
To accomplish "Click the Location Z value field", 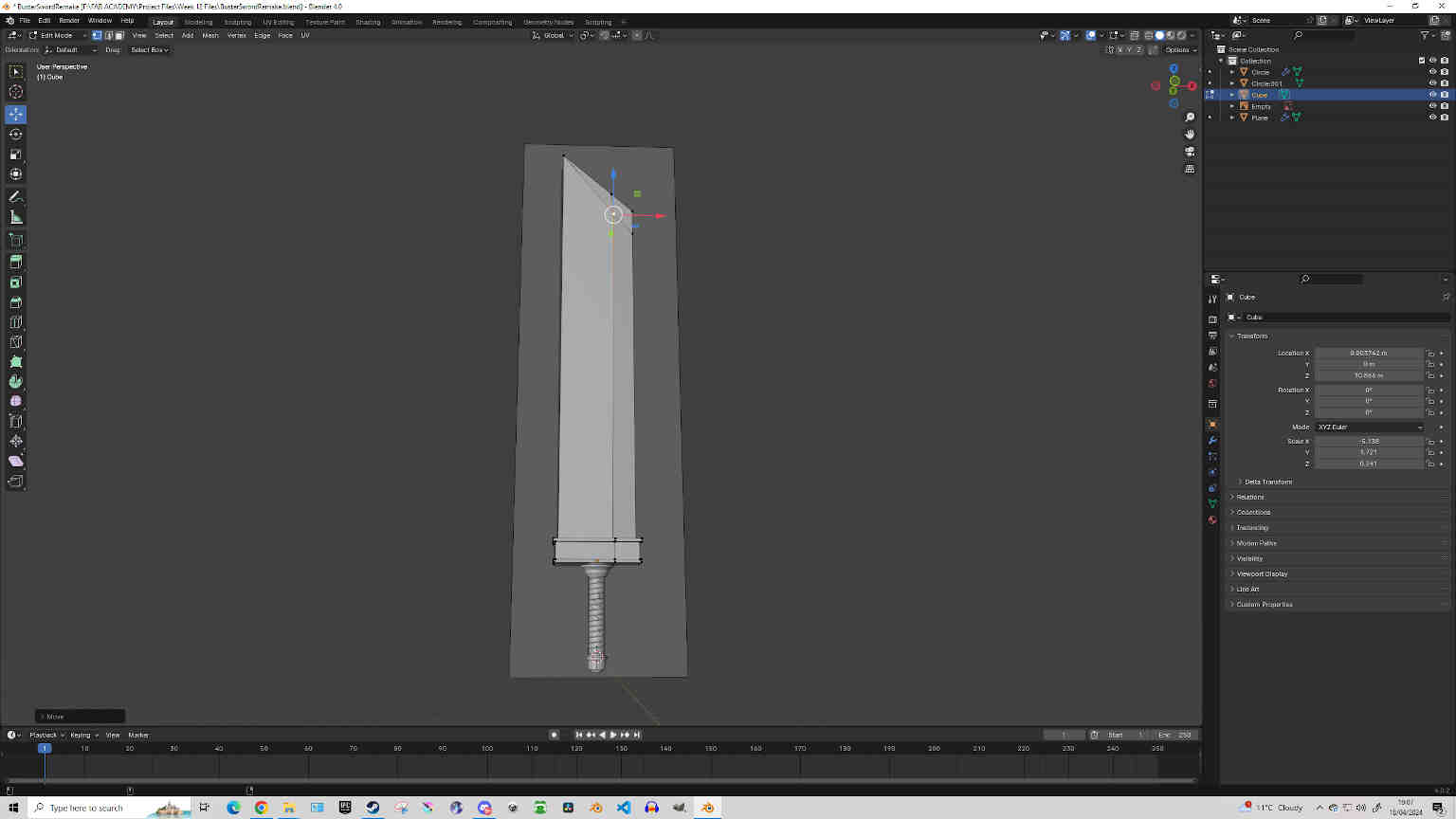I will [1369, 375].
